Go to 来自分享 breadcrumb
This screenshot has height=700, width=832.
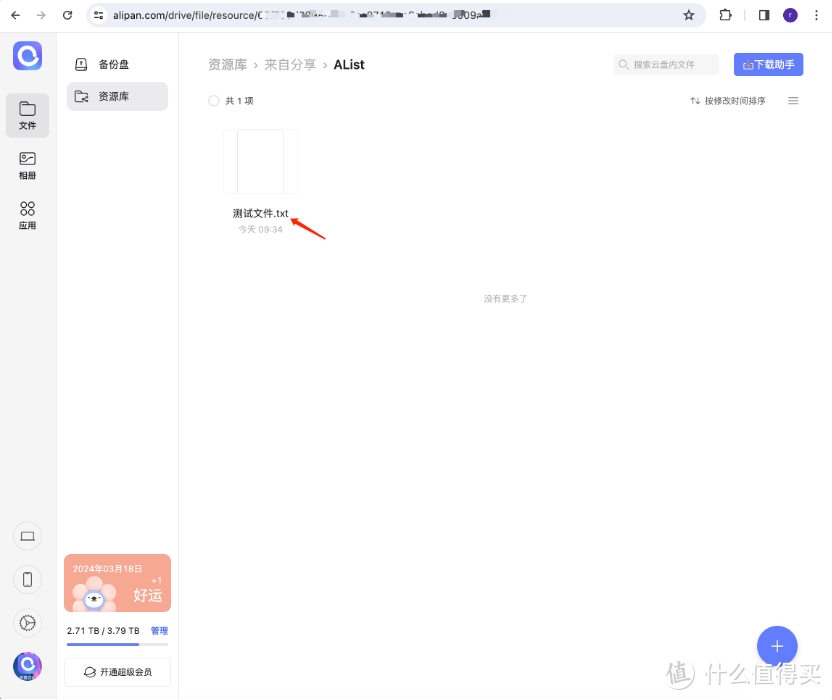pyautogui.click(x=290, y=65)
